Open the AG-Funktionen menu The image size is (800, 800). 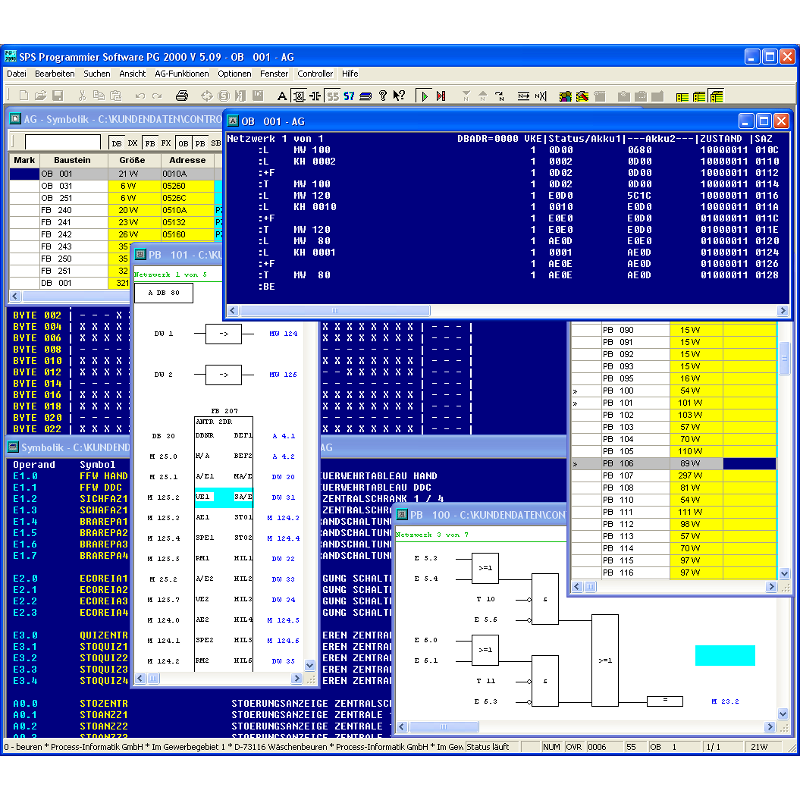coord(182,73)
